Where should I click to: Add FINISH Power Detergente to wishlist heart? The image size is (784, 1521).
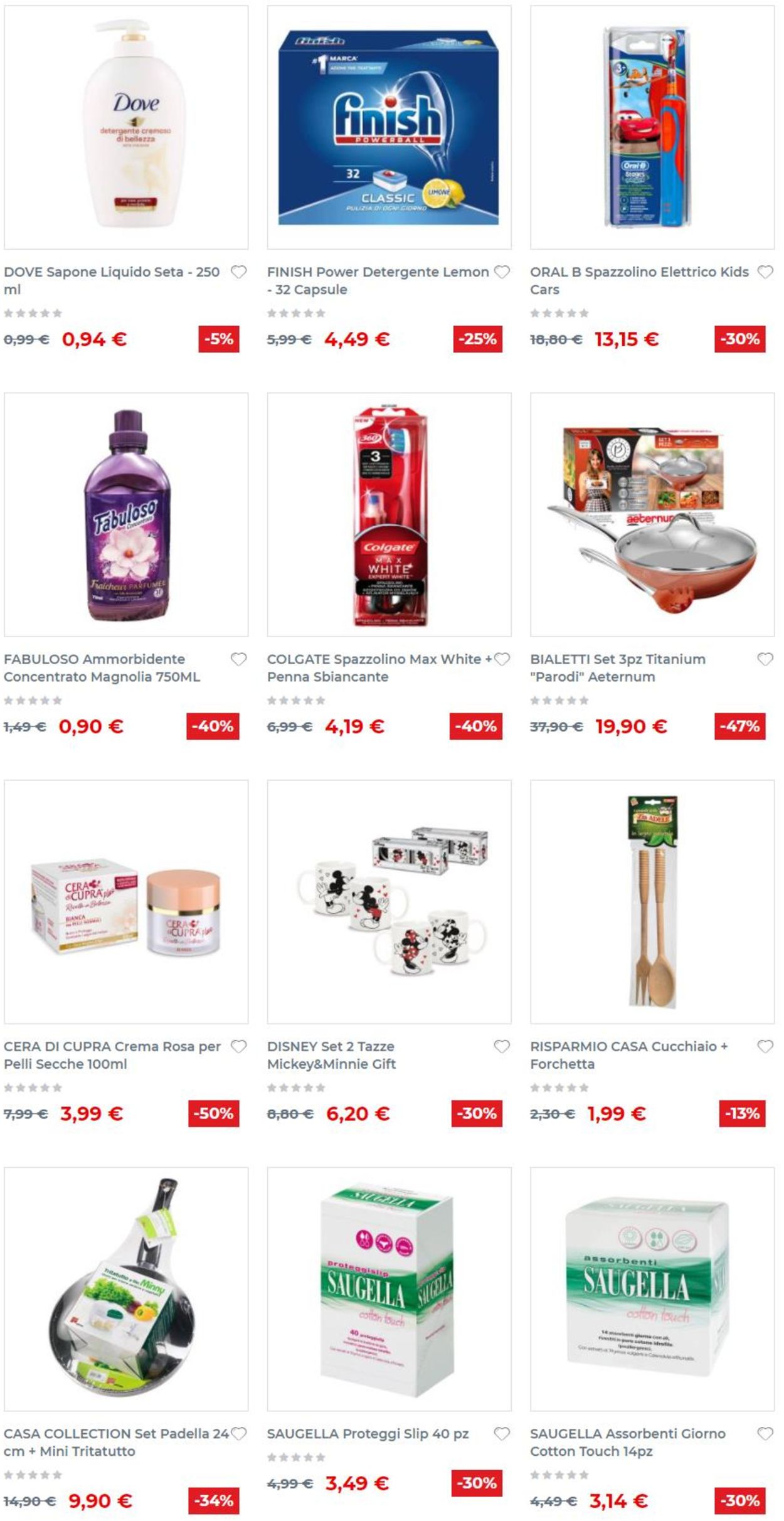pyautogui.click(x=502, y=272)
